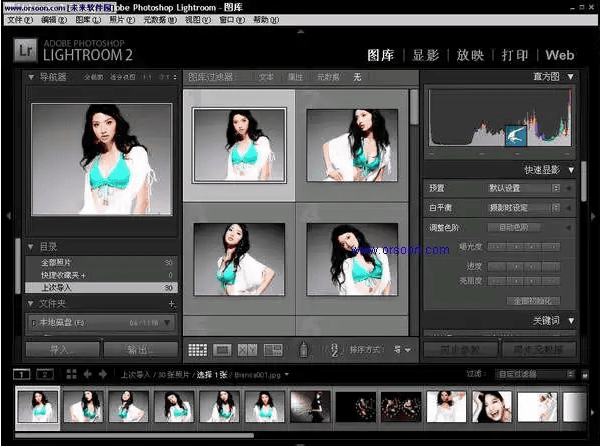
Task: Click the 输出 button
Action: tap(141, 350)
